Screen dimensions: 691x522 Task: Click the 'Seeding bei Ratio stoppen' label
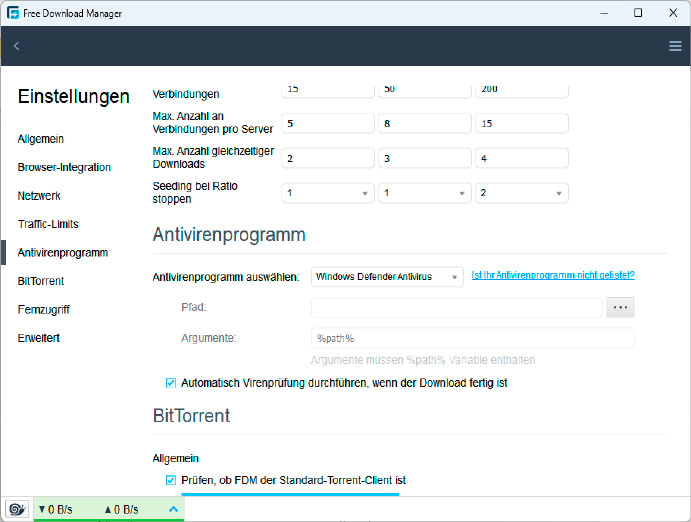click(195, 193)
